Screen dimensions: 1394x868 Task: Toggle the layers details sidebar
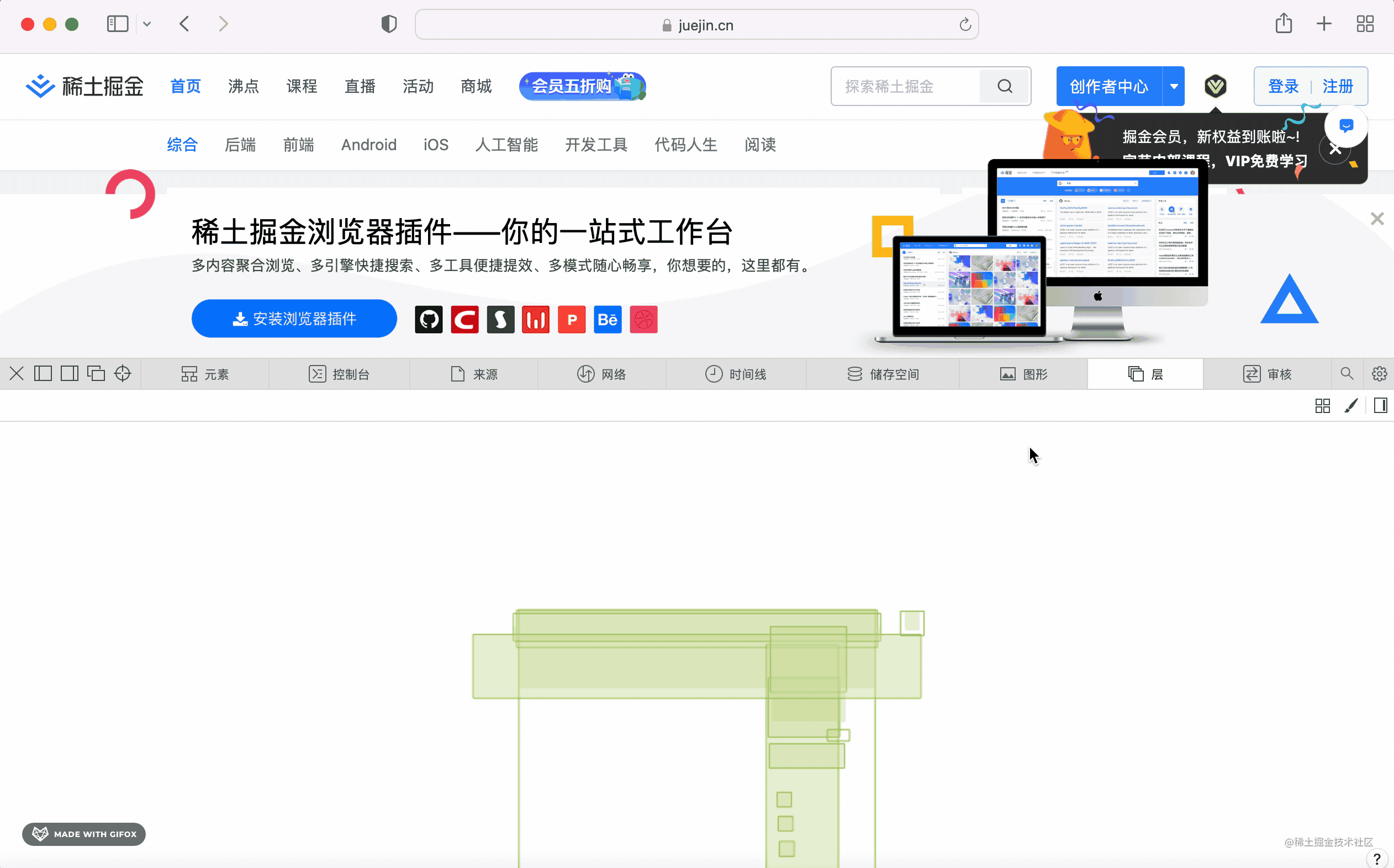tap(1380, 406)
